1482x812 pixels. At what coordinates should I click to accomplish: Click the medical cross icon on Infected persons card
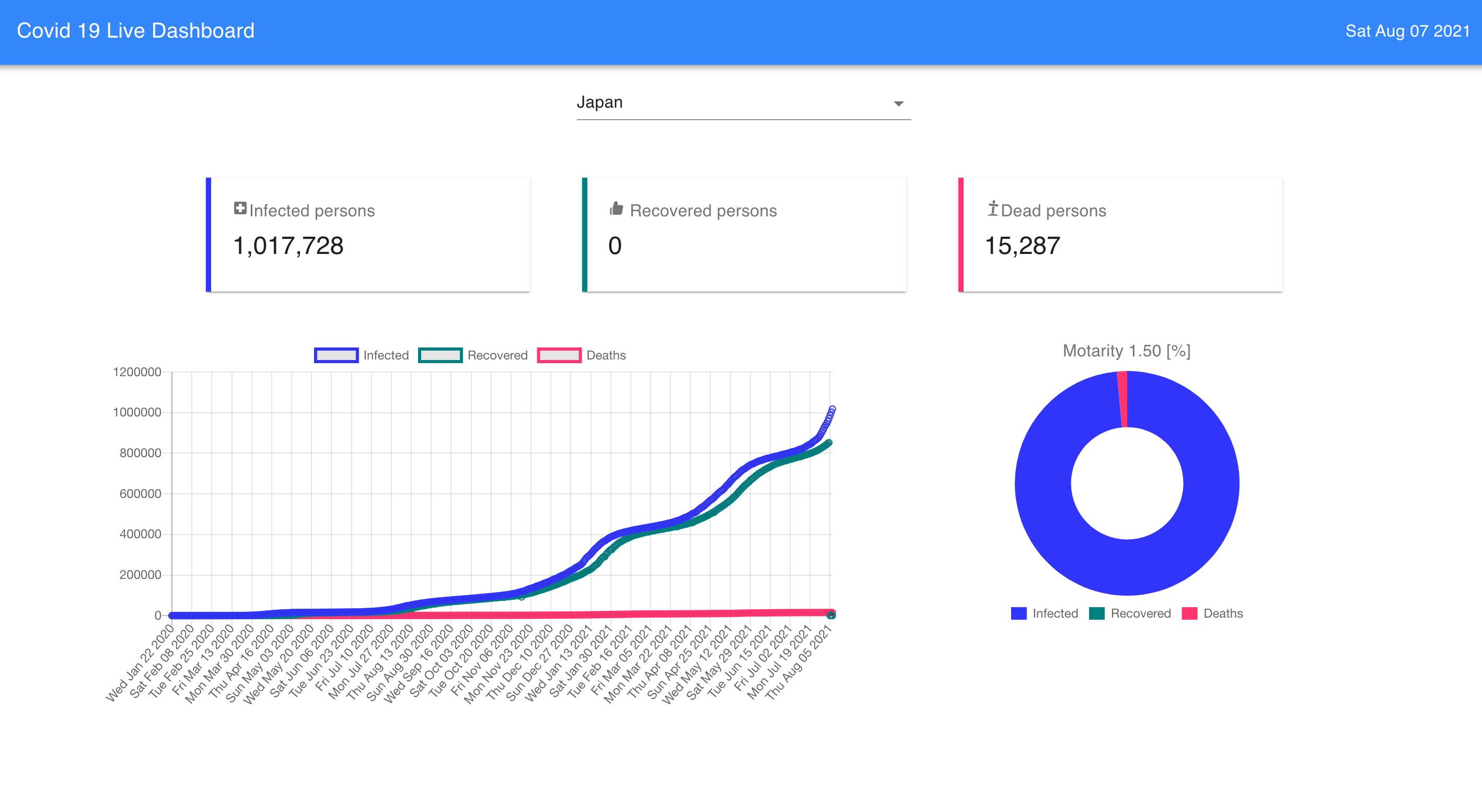(240, 210)
